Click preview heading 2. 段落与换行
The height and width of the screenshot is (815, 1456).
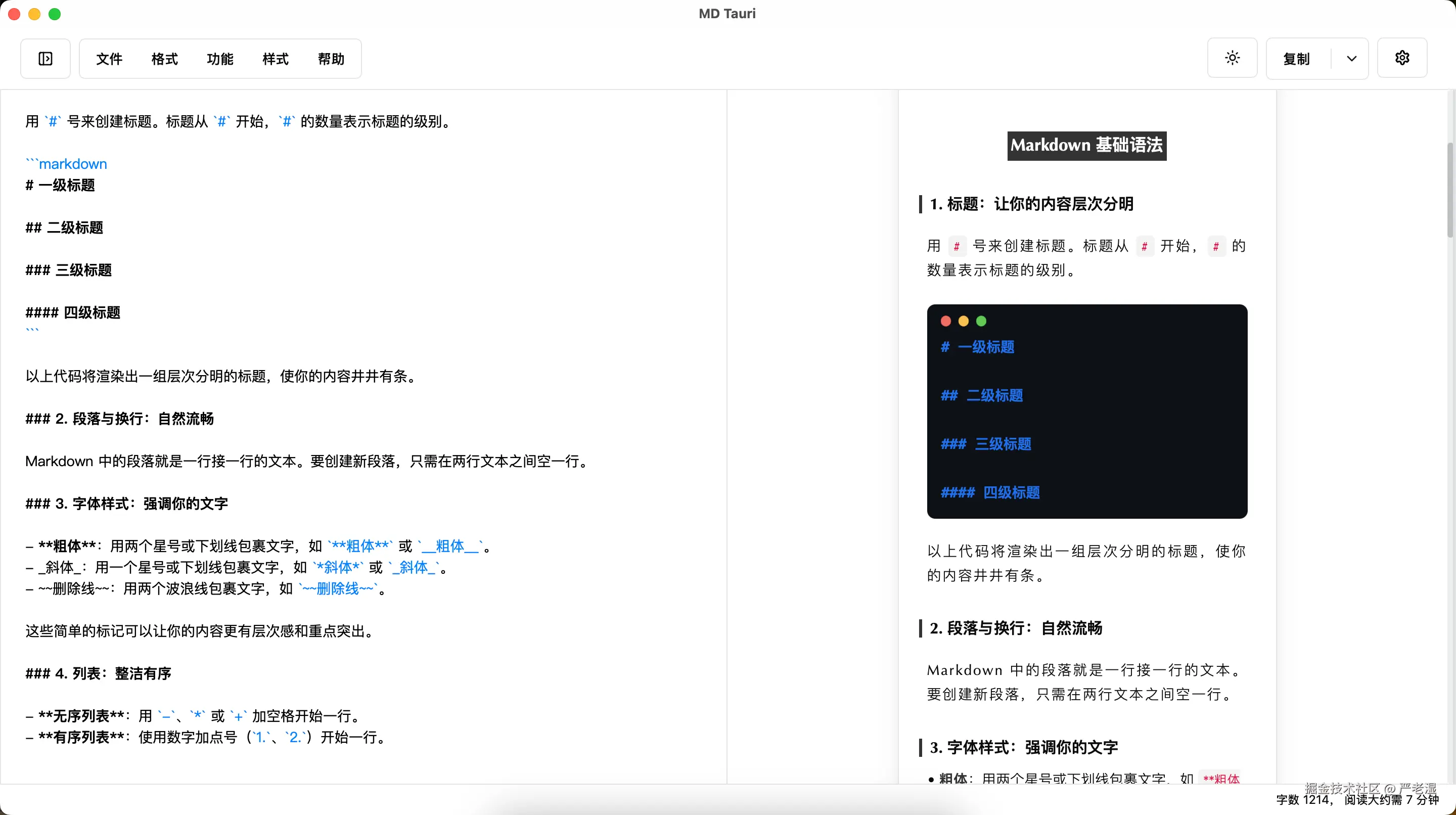point(1016,628)
